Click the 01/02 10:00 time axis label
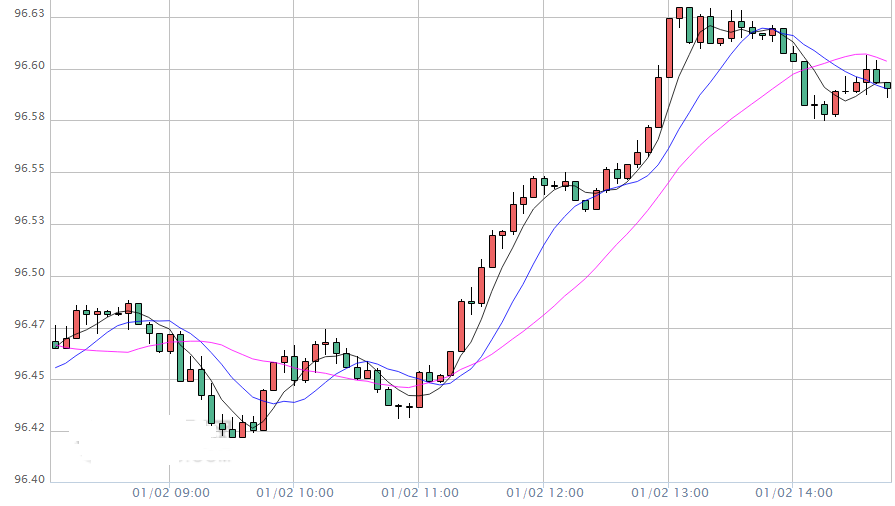Viewport: 895px width, 506px height. [294, 493]
